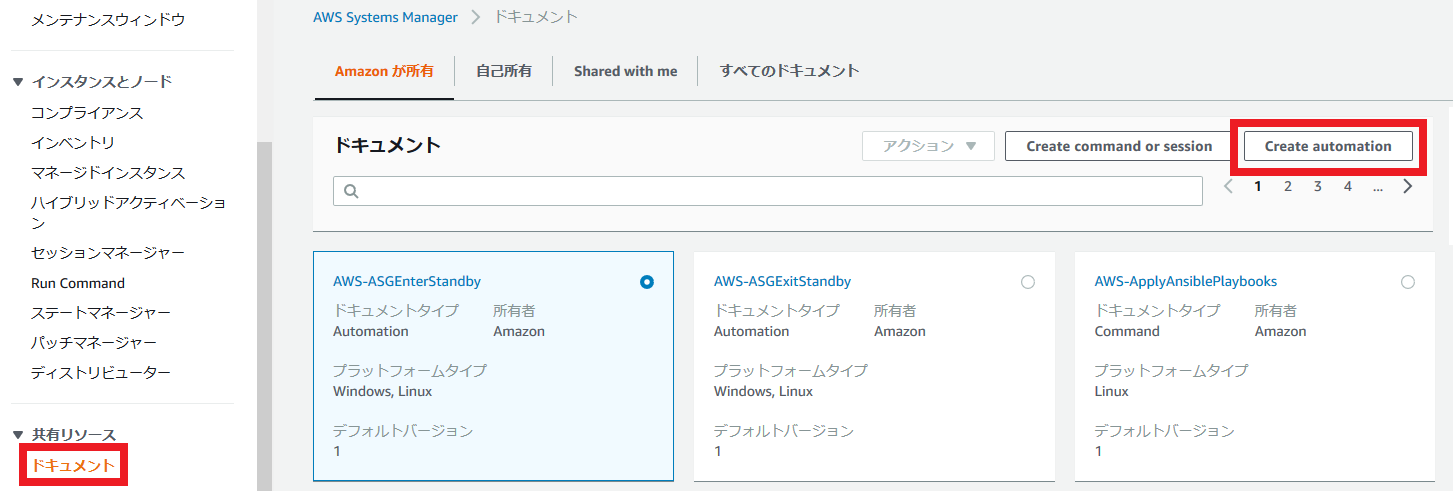Open ドキュメント in the sidebar
This screenshot has height=491, width=1453.
coord(73,465)
